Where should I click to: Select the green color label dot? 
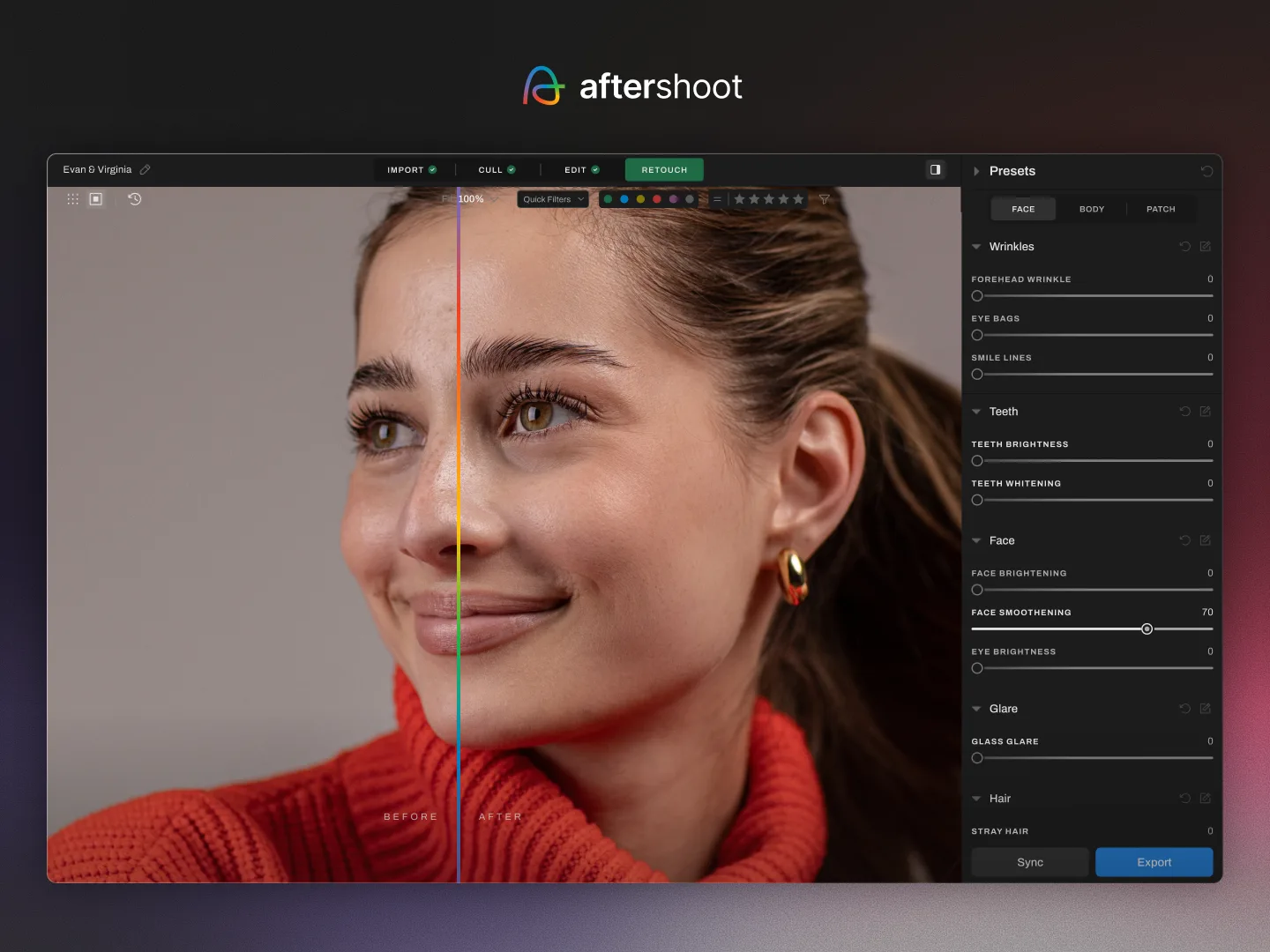pos(608,199)
